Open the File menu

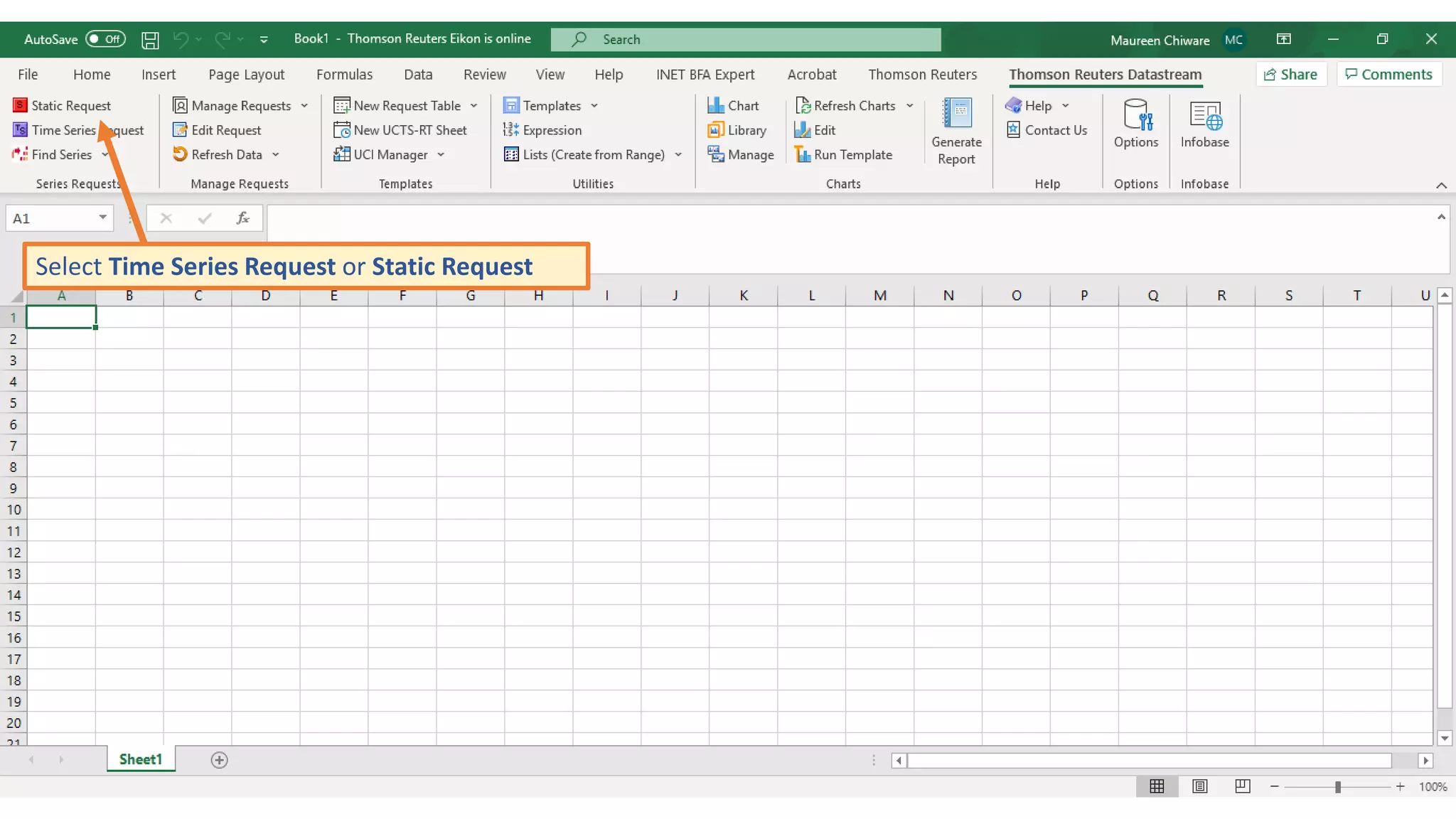click(28, 74)
